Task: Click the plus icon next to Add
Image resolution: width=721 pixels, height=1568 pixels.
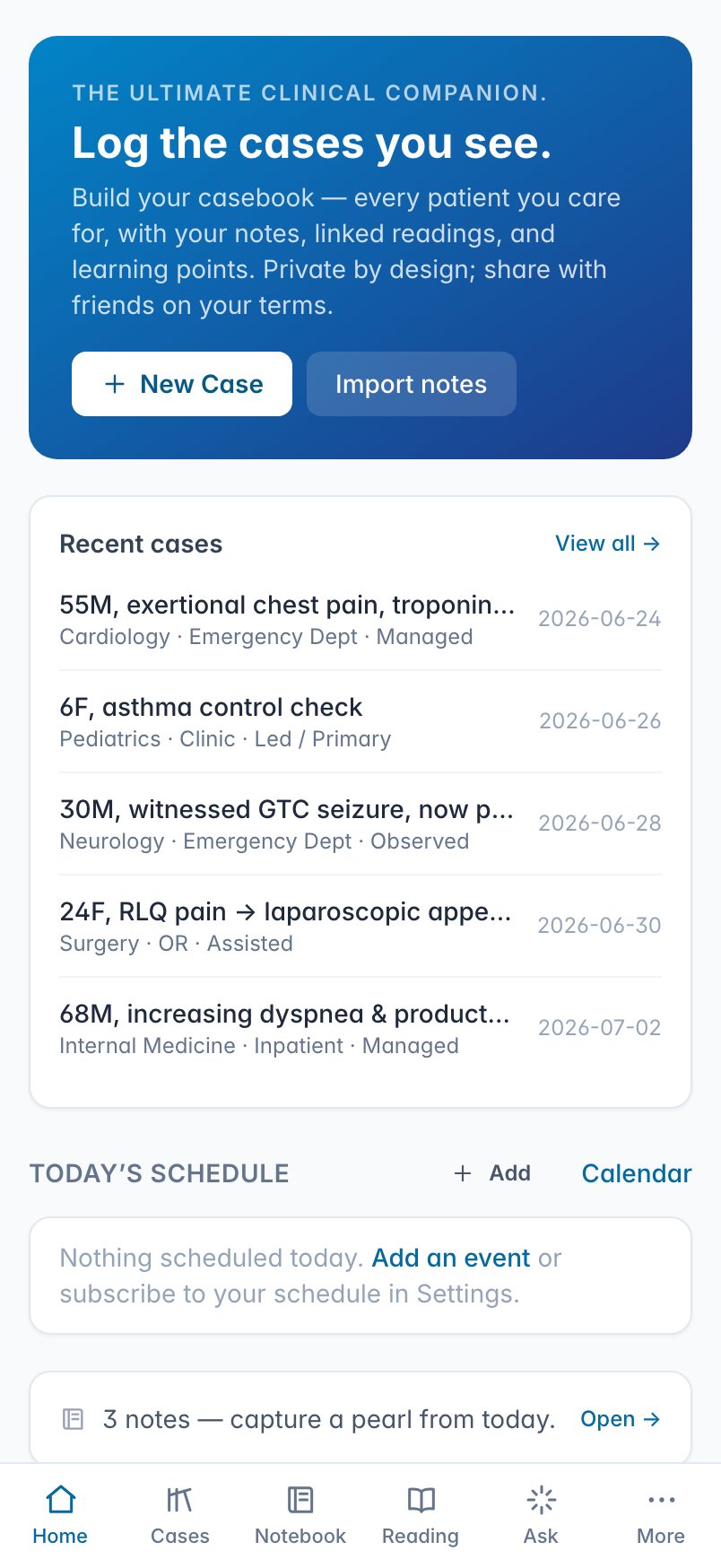Action: (x=463, y=1173)
